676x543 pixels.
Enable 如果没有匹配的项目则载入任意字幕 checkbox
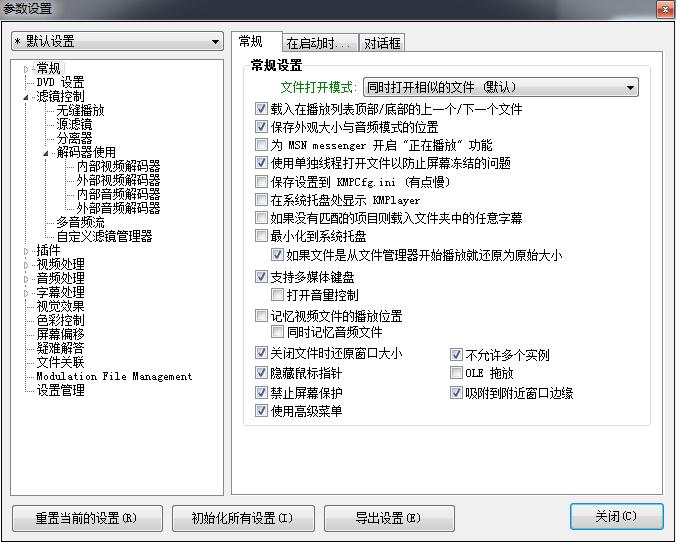pos(261,217)
